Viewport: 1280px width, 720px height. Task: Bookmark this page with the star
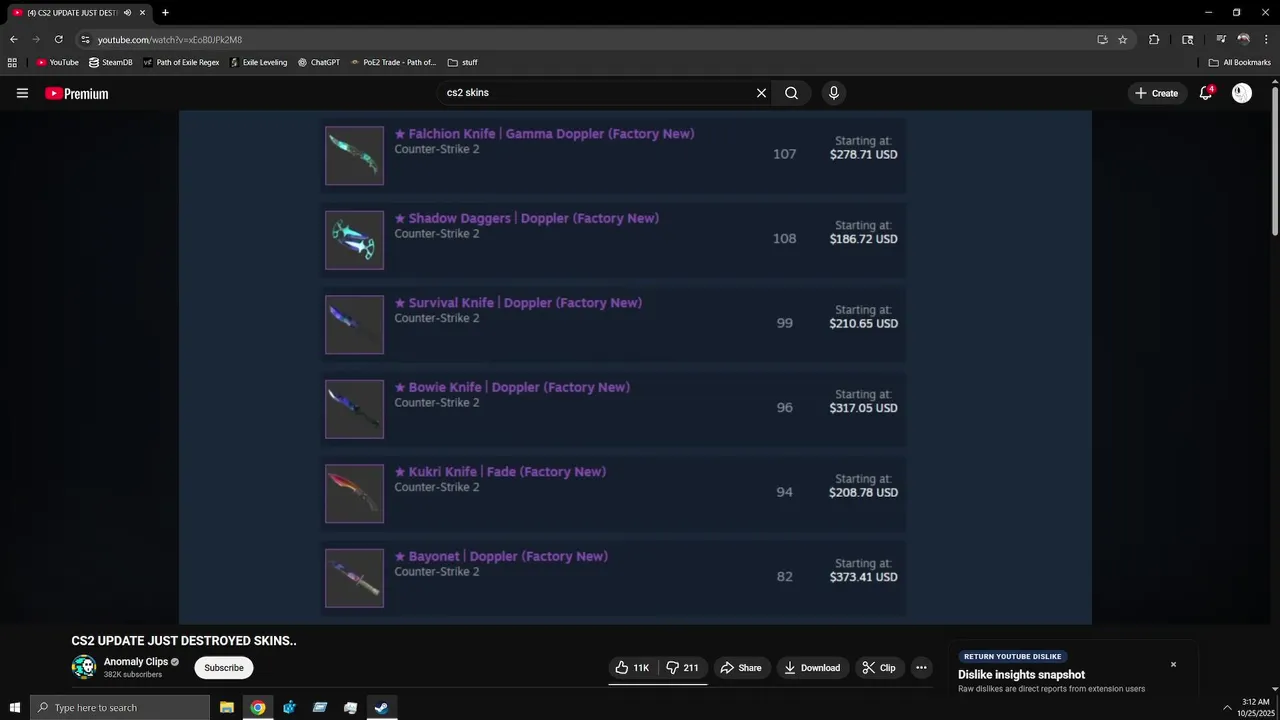click(x=1123, y=40)
